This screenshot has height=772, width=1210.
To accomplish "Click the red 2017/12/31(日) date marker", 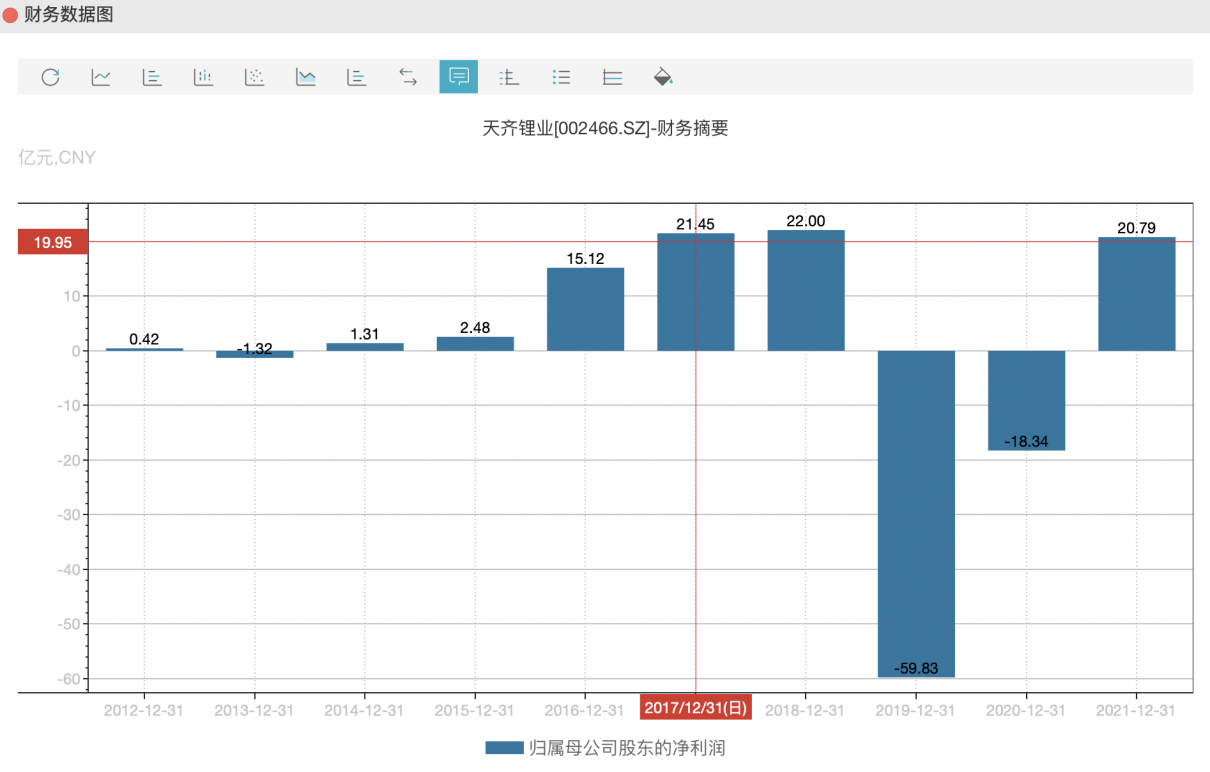I will (695, 708).
